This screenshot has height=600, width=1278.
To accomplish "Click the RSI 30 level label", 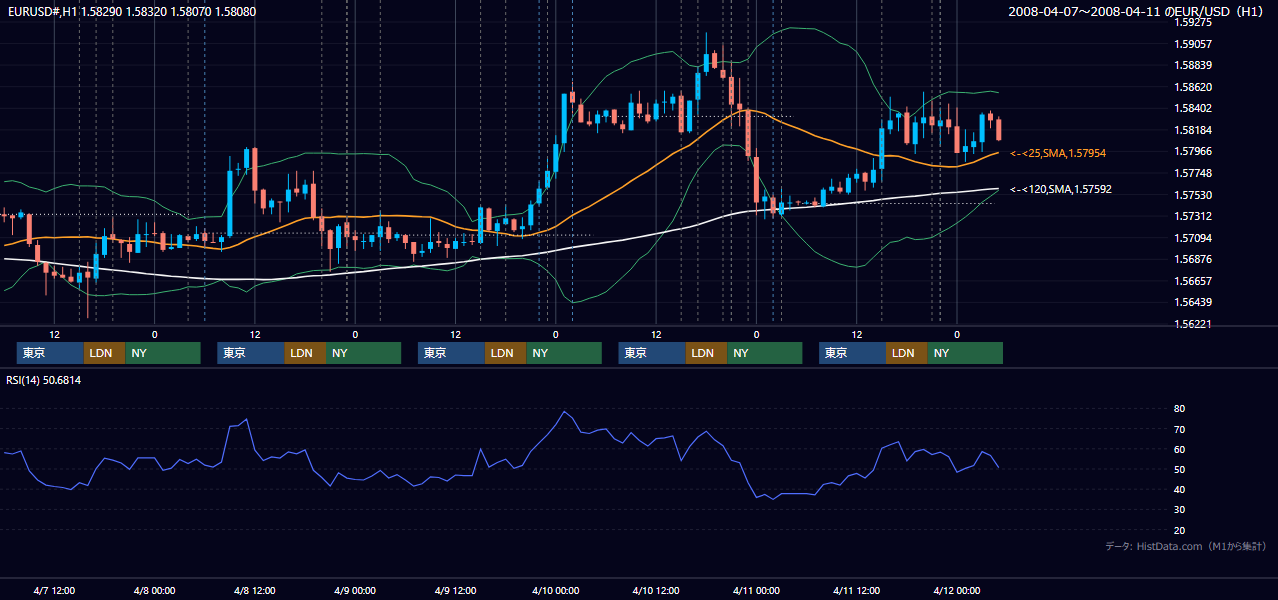I will pos(1180,510).
